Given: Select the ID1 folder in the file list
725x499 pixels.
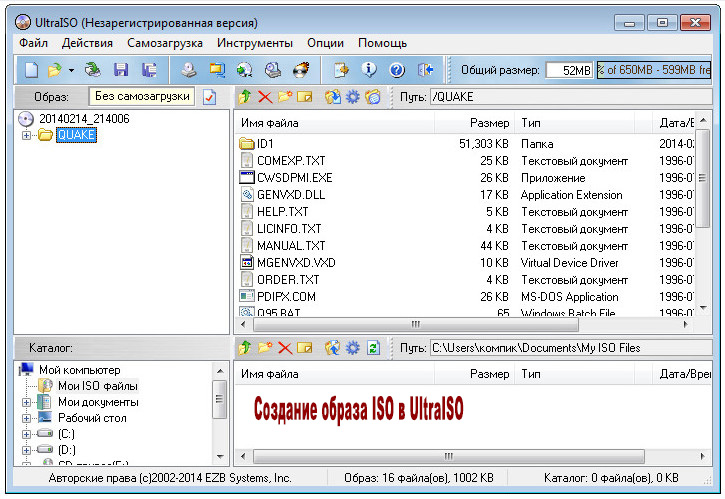Looking at the screenshot, I should tap(265, 144).
